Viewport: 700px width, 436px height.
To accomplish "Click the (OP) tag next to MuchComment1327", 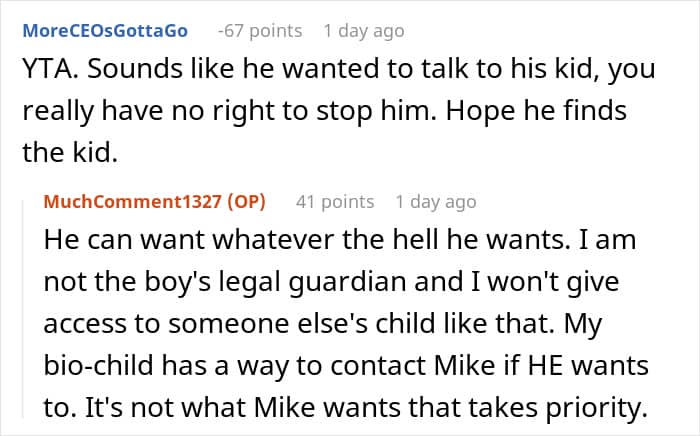I will pyautogui.click(x=246, y=202).
